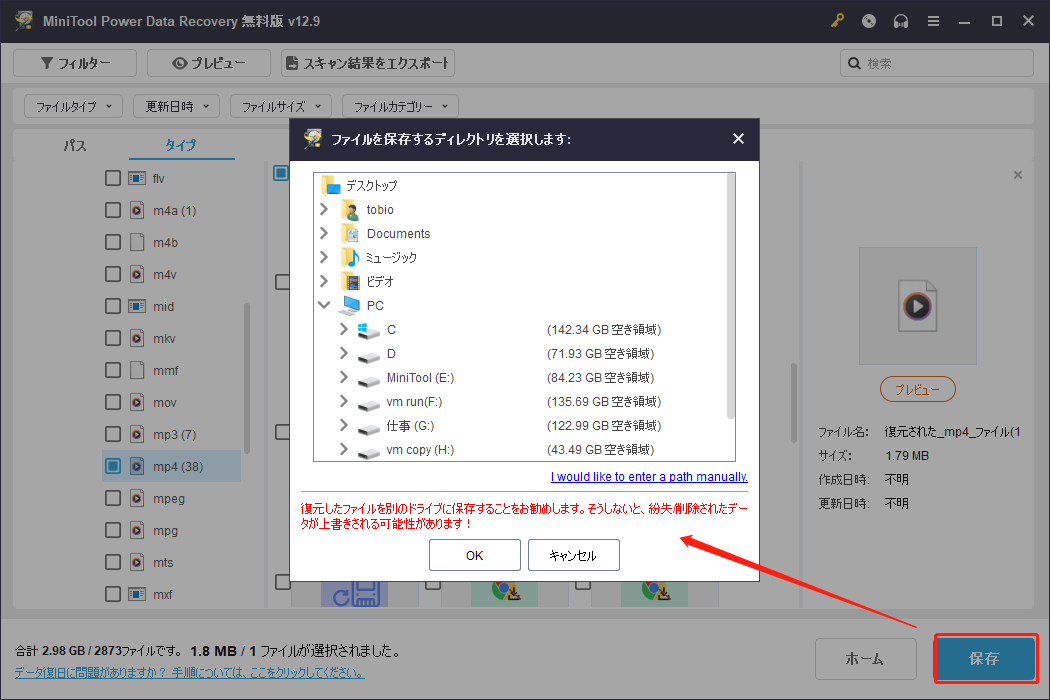The image size is (1050, 700).
Task: Click the key registration icon in title bar
Action: click(x=837, y=21)
